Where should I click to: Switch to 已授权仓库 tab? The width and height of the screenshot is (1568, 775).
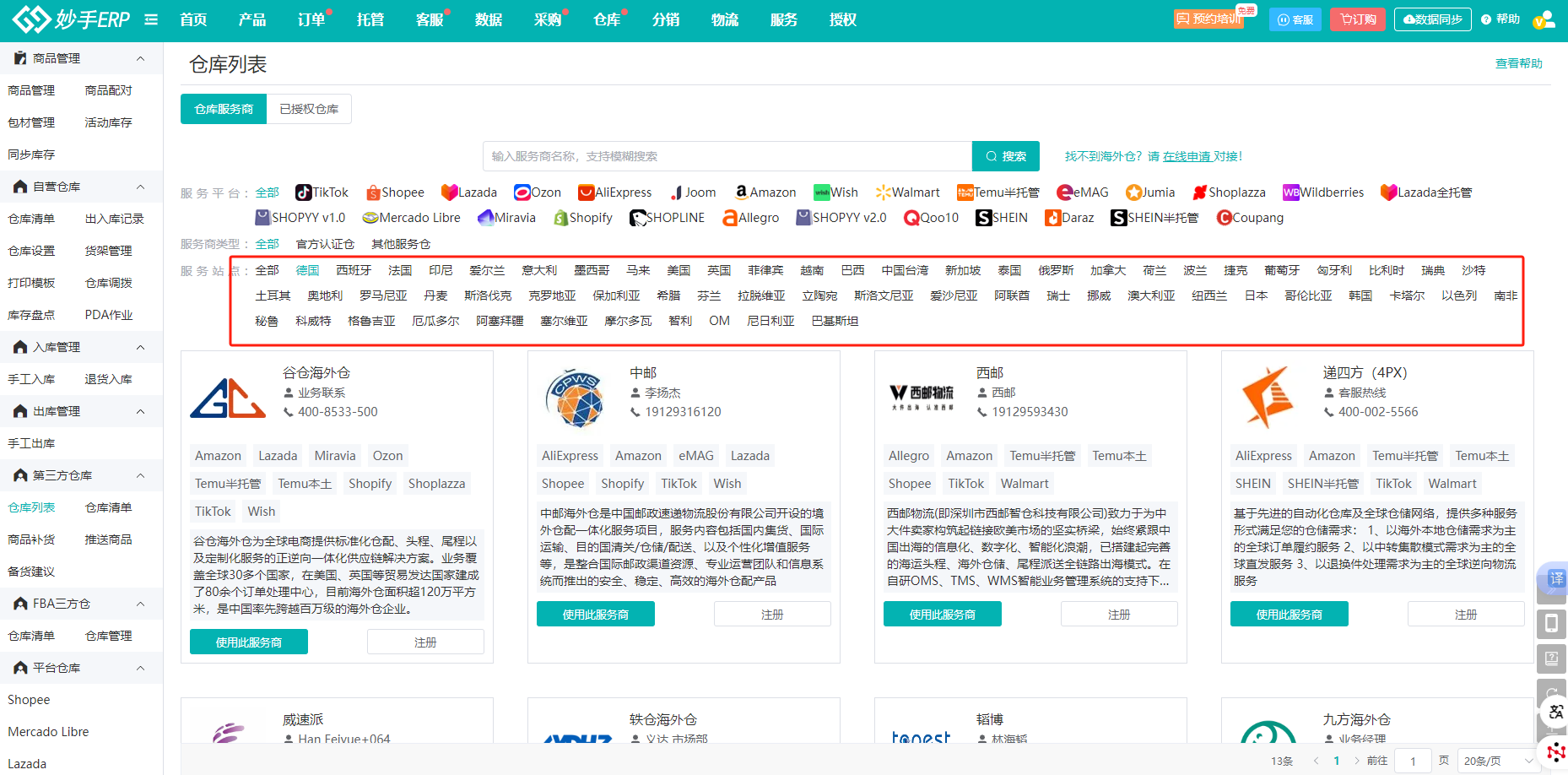(309, 109)
